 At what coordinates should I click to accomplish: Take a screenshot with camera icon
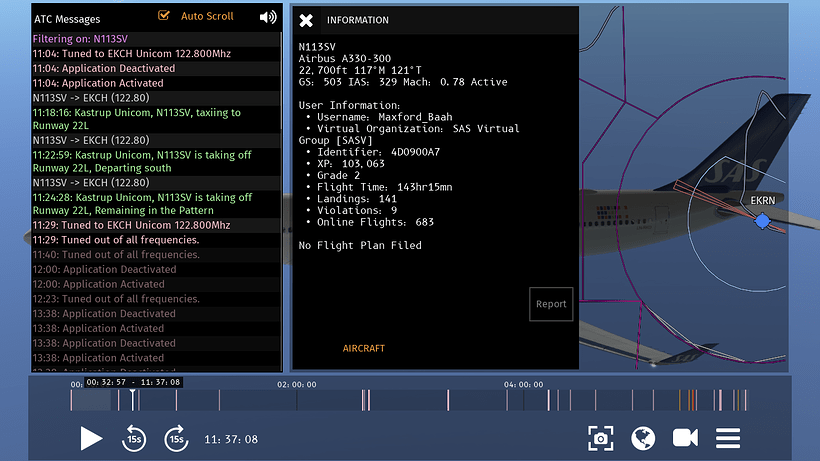(600, 438)
